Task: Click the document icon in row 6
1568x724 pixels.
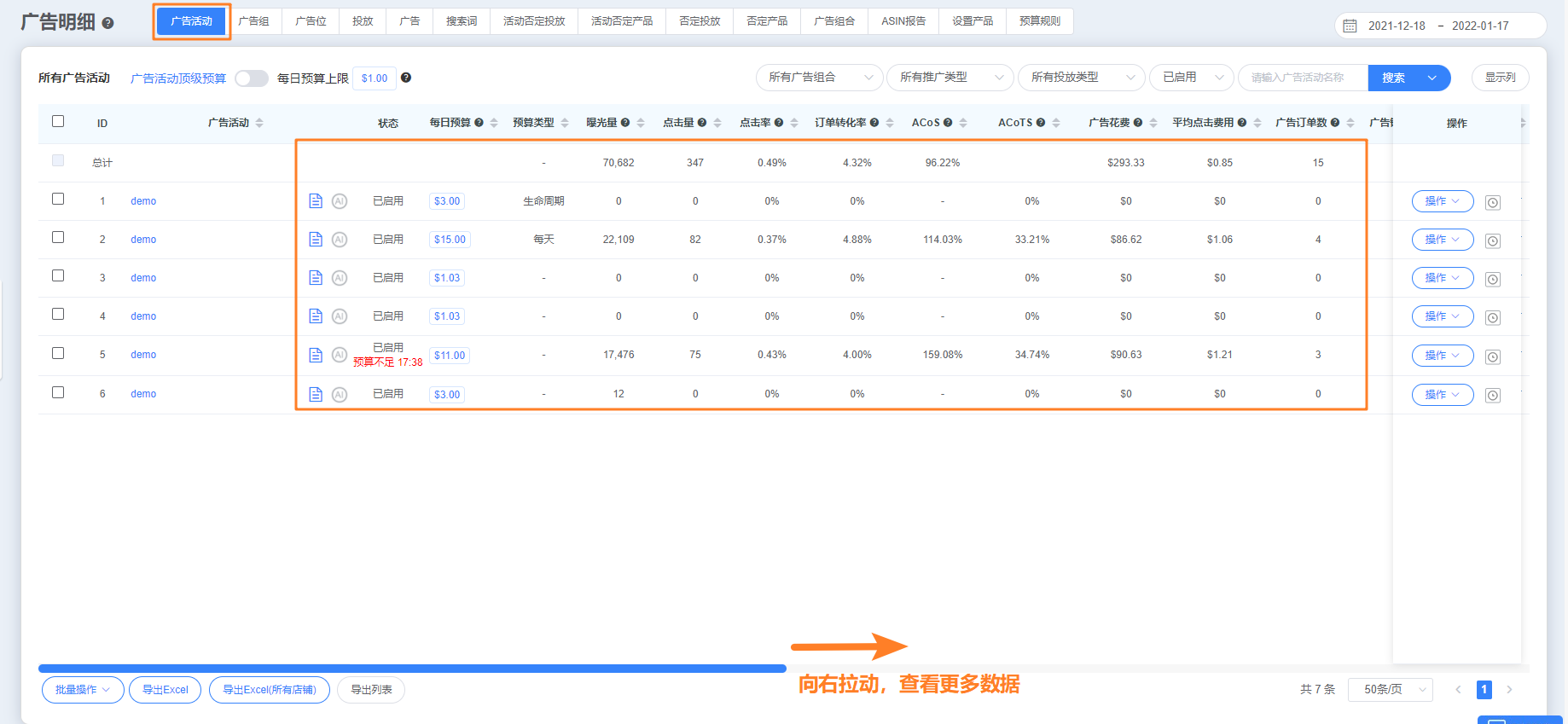Action: [316, 394]
